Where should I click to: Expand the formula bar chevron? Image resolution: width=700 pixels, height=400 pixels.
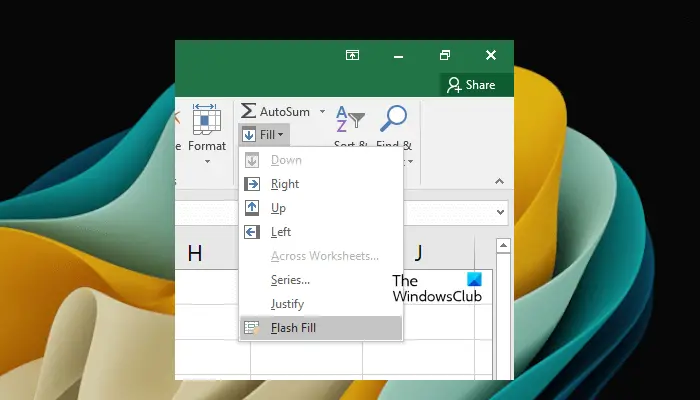point(500,212)
